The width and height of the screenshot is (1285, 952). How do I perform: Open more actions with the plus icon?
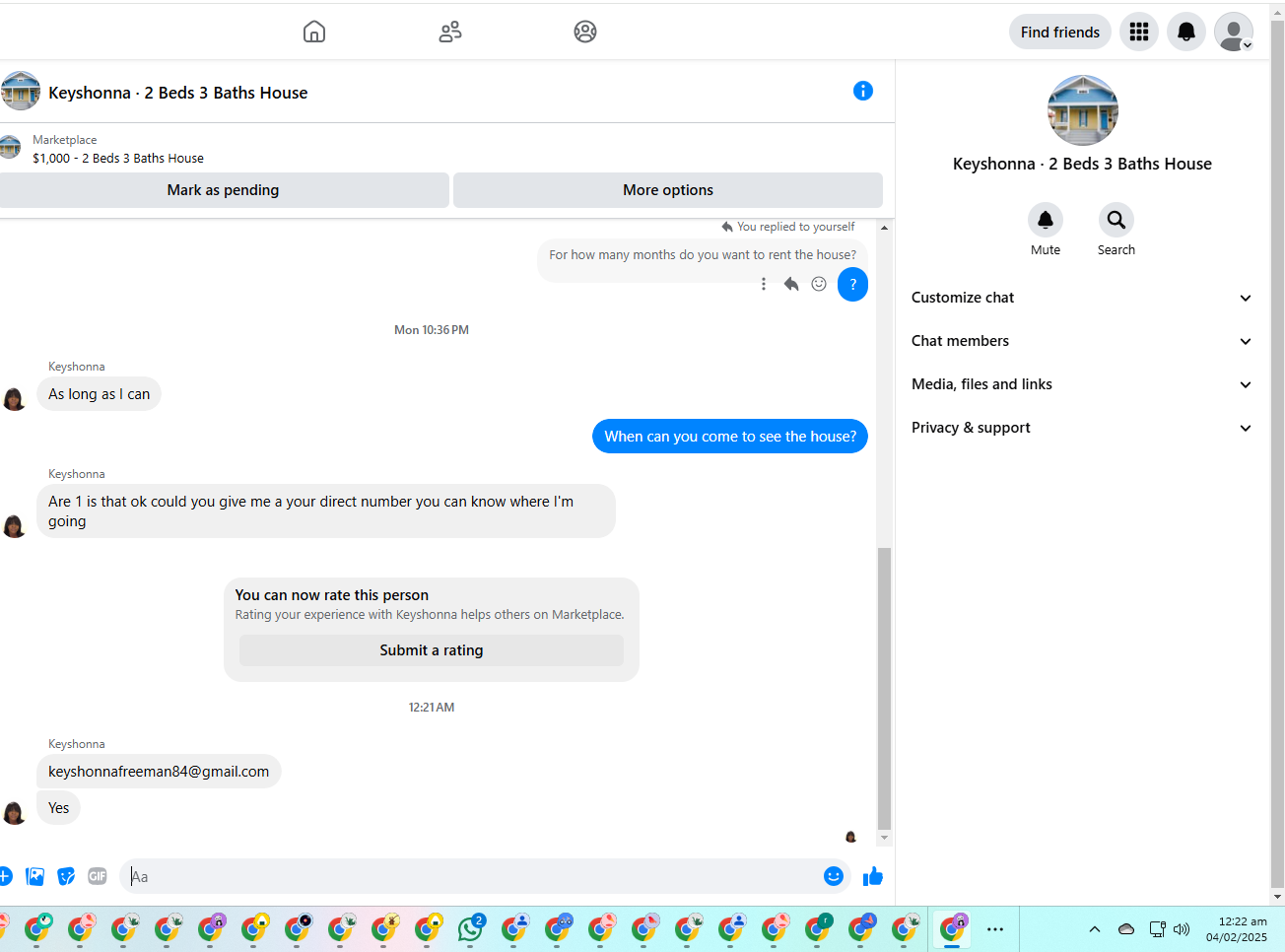[x=5, y=876]
